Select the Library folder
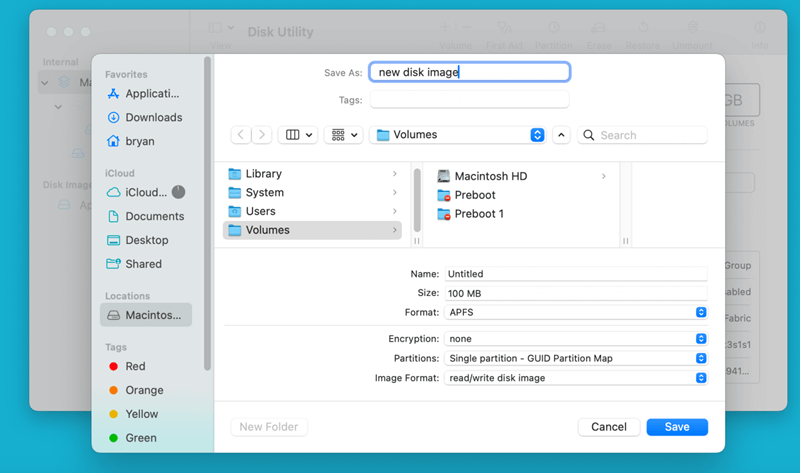 click(x=312, y=173)
